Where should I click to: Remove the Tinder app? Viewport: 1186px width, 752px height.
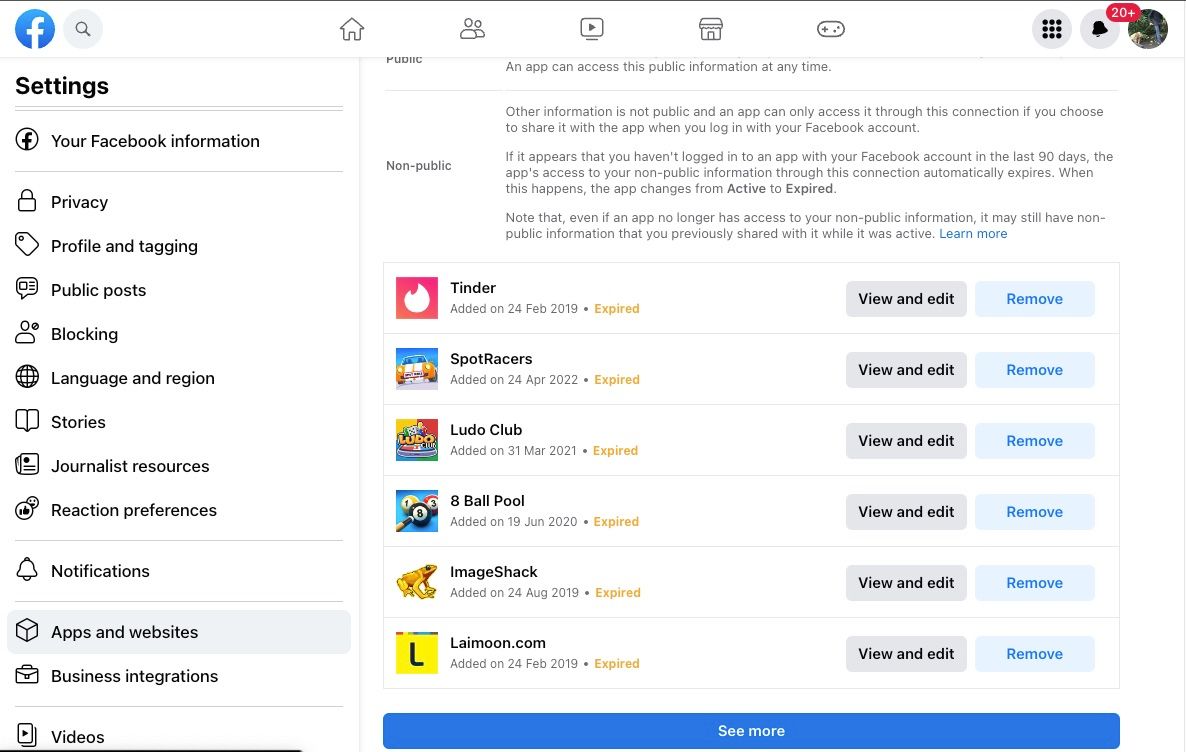click(x=1034, y=298)
